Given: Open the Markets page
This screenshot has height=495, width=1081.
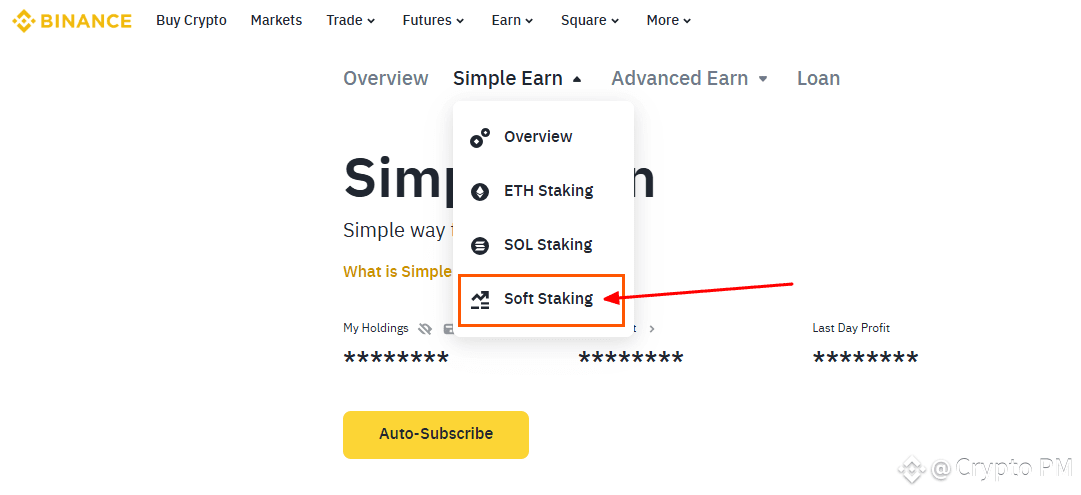Looking at the screenshot, I should 276,21.
